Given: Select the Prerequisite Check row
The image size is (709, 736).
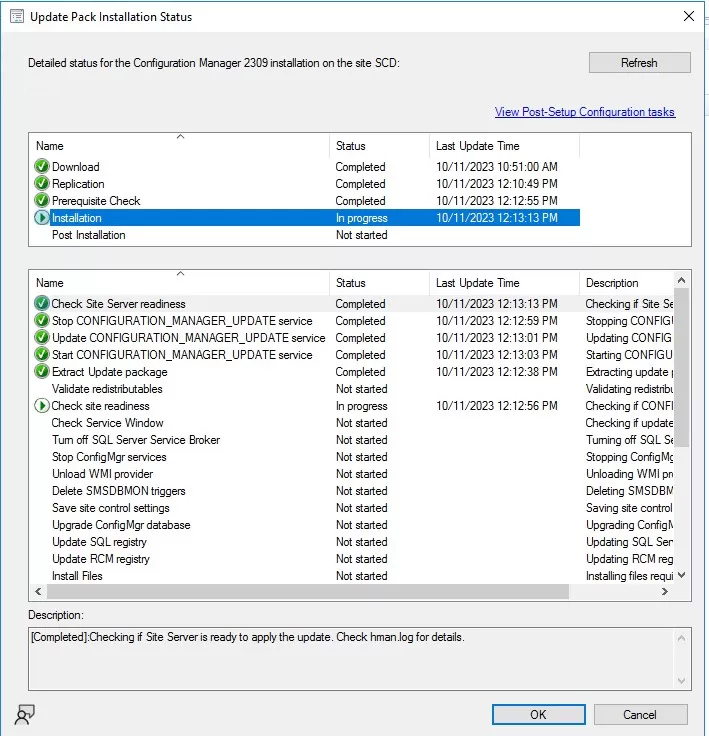Looking at the screenshot, I should click(307, 200).
